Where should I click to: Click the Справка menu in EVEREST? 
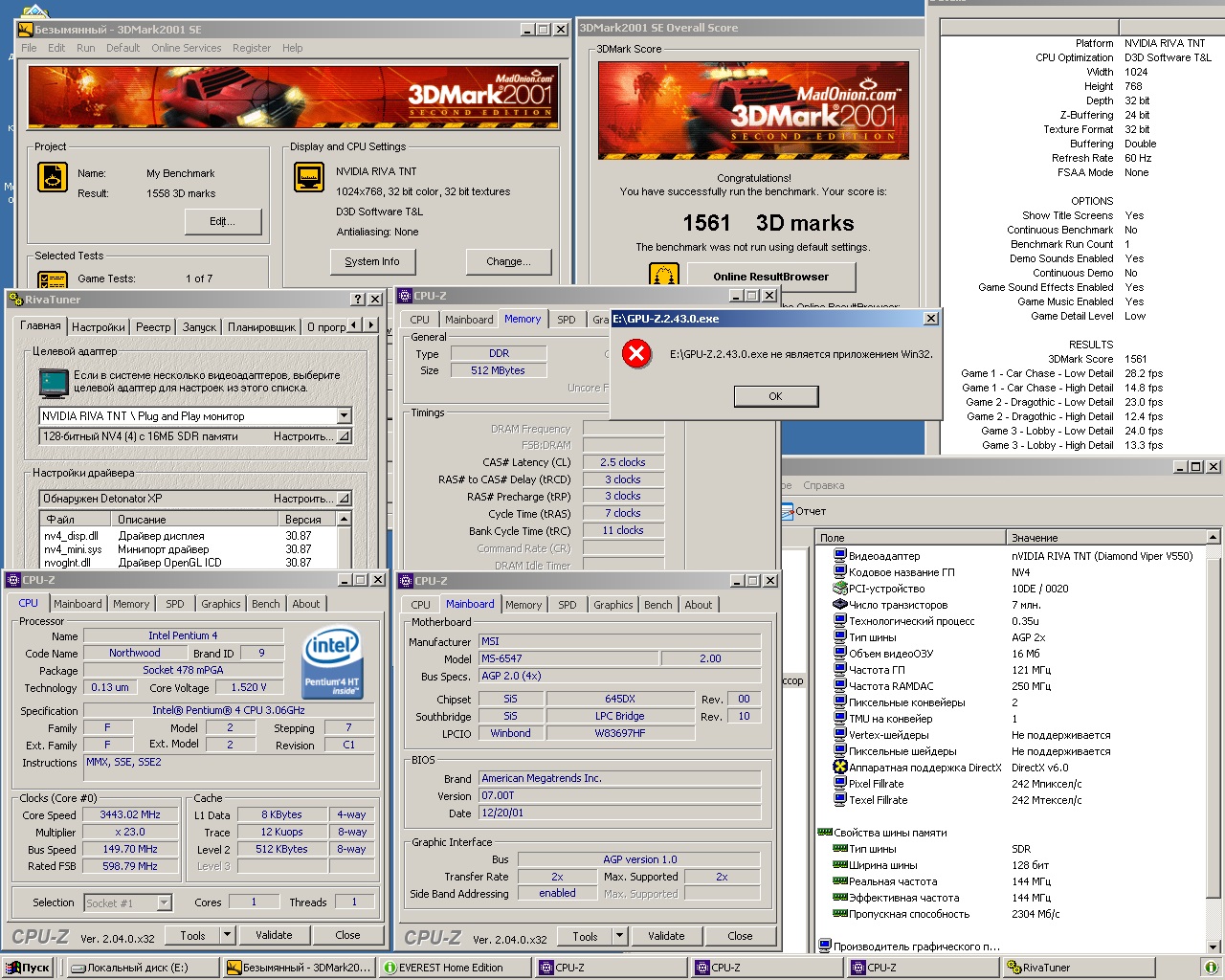pos(823,485)
